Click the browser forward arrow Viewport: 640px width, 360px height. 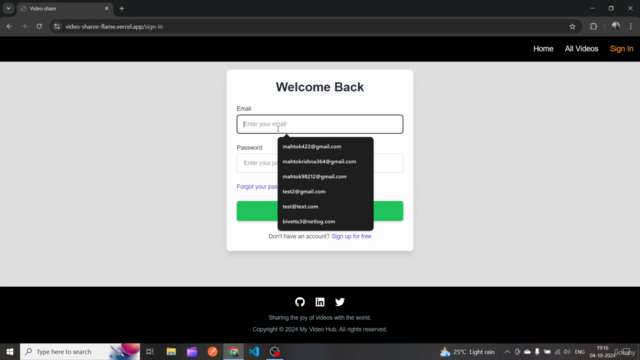(24, 27)
